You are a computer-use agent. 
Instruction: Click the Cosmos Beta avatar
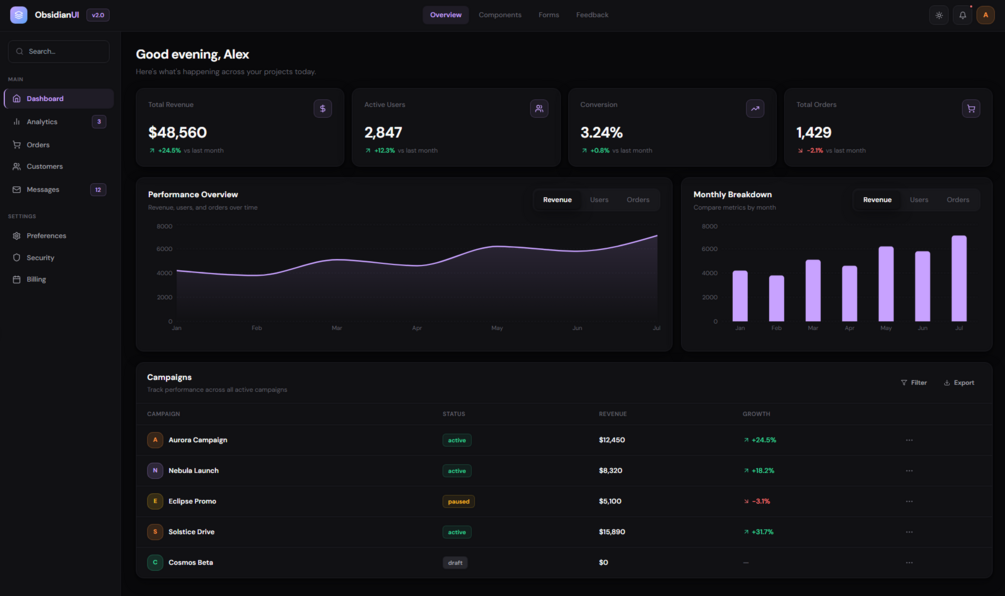coord(155,563)
